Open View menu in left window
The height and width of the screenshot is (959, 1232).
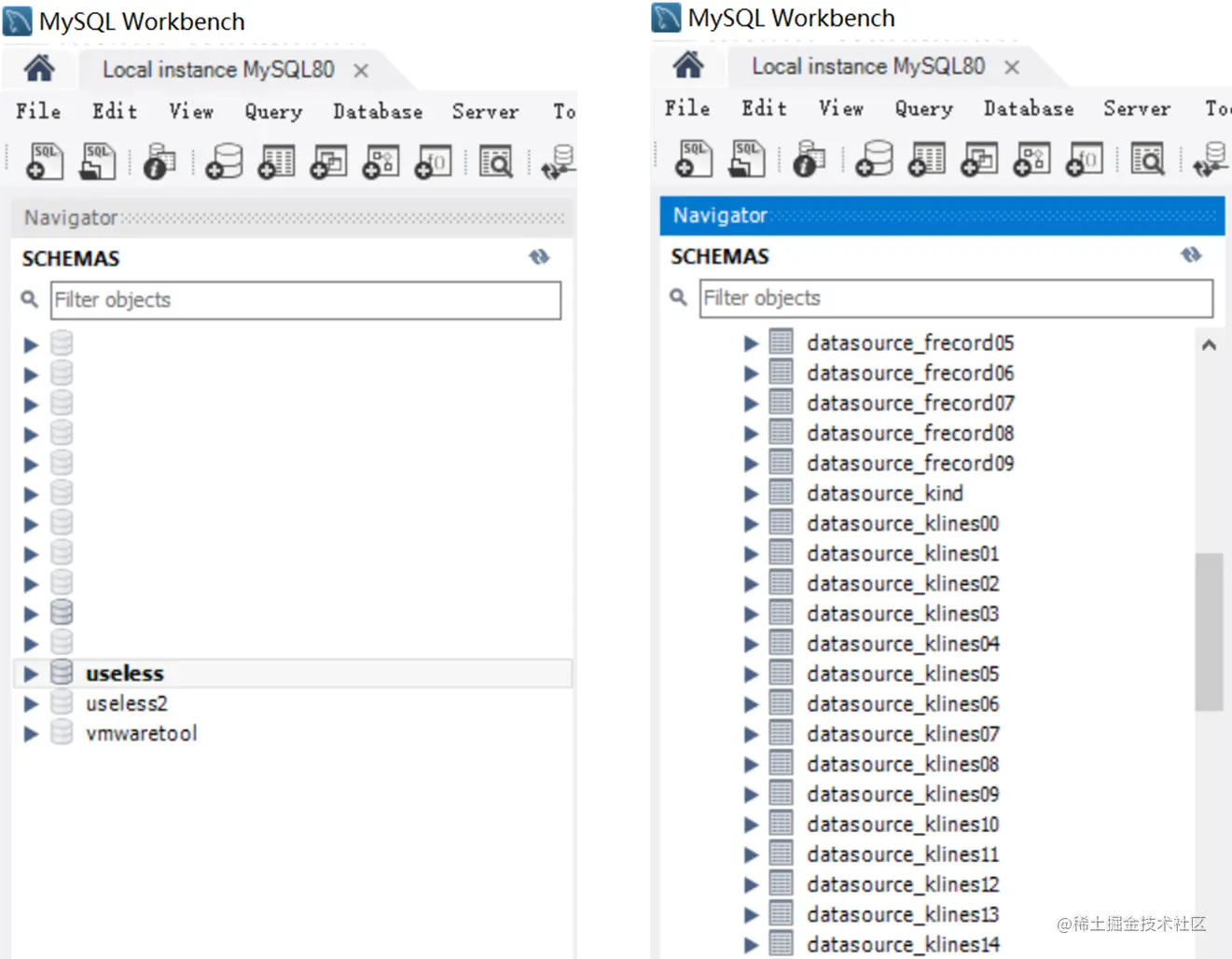click(x=191, y=111)
